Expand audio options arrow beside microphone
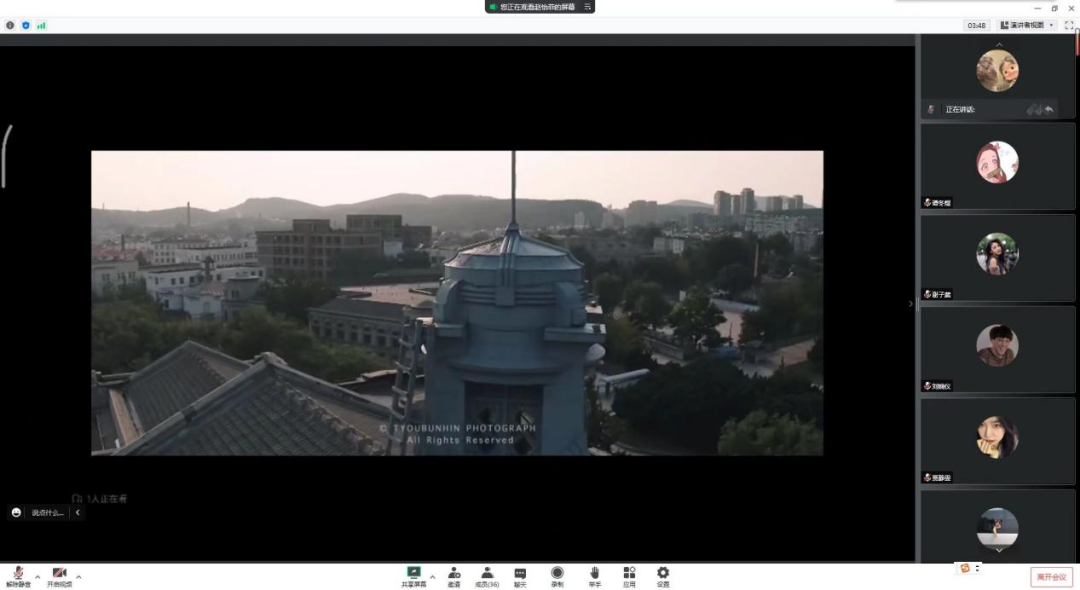 tap(38, 576)
